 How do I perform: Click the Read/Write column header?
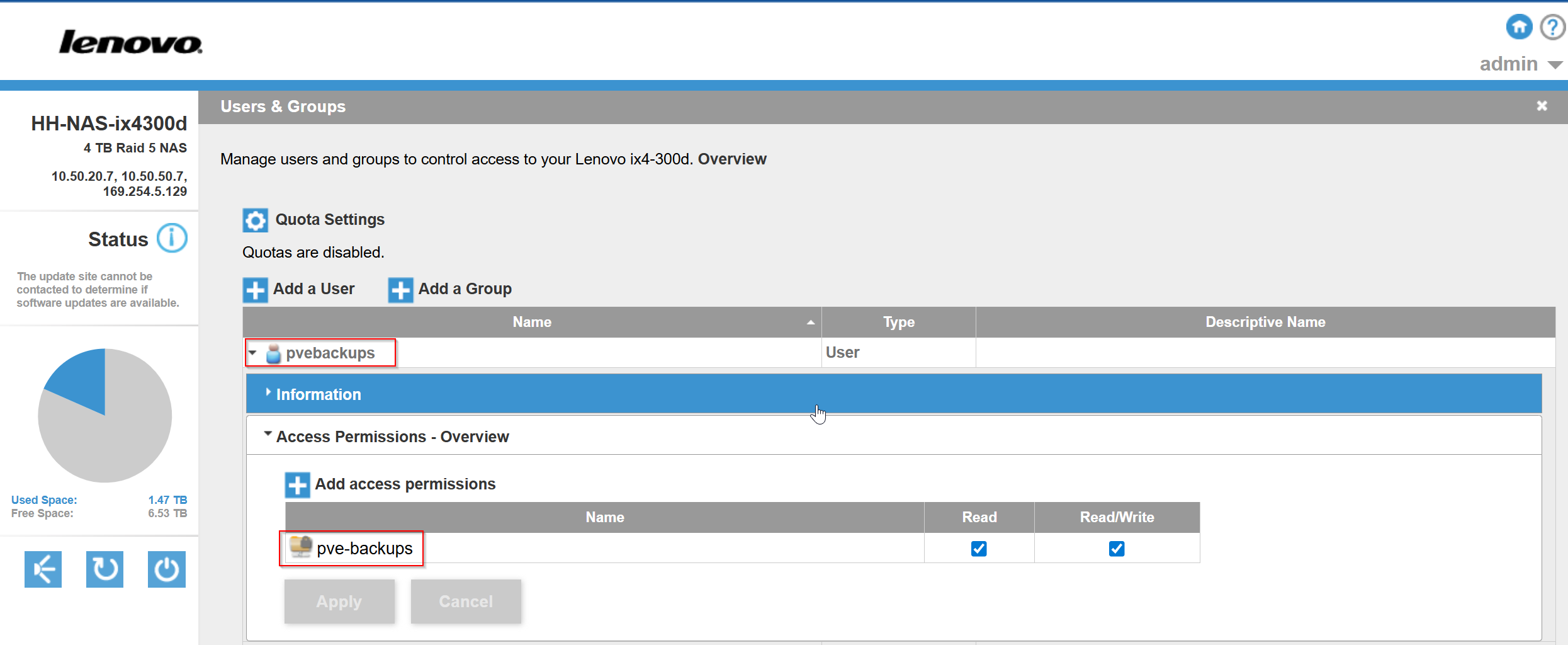point(1117,517)
